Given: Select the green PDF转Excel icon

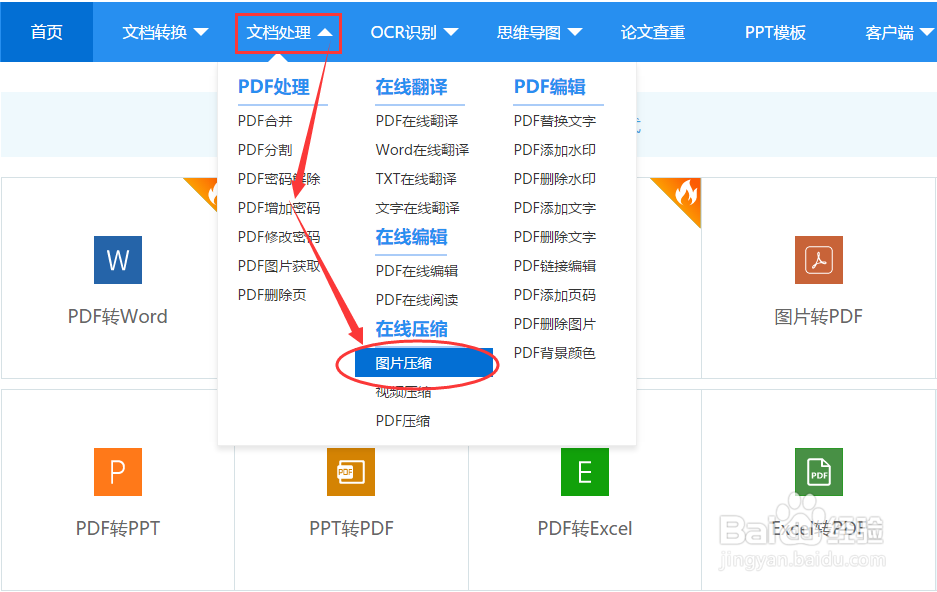Looking at the screenshot, I should (x=584, y=471).
